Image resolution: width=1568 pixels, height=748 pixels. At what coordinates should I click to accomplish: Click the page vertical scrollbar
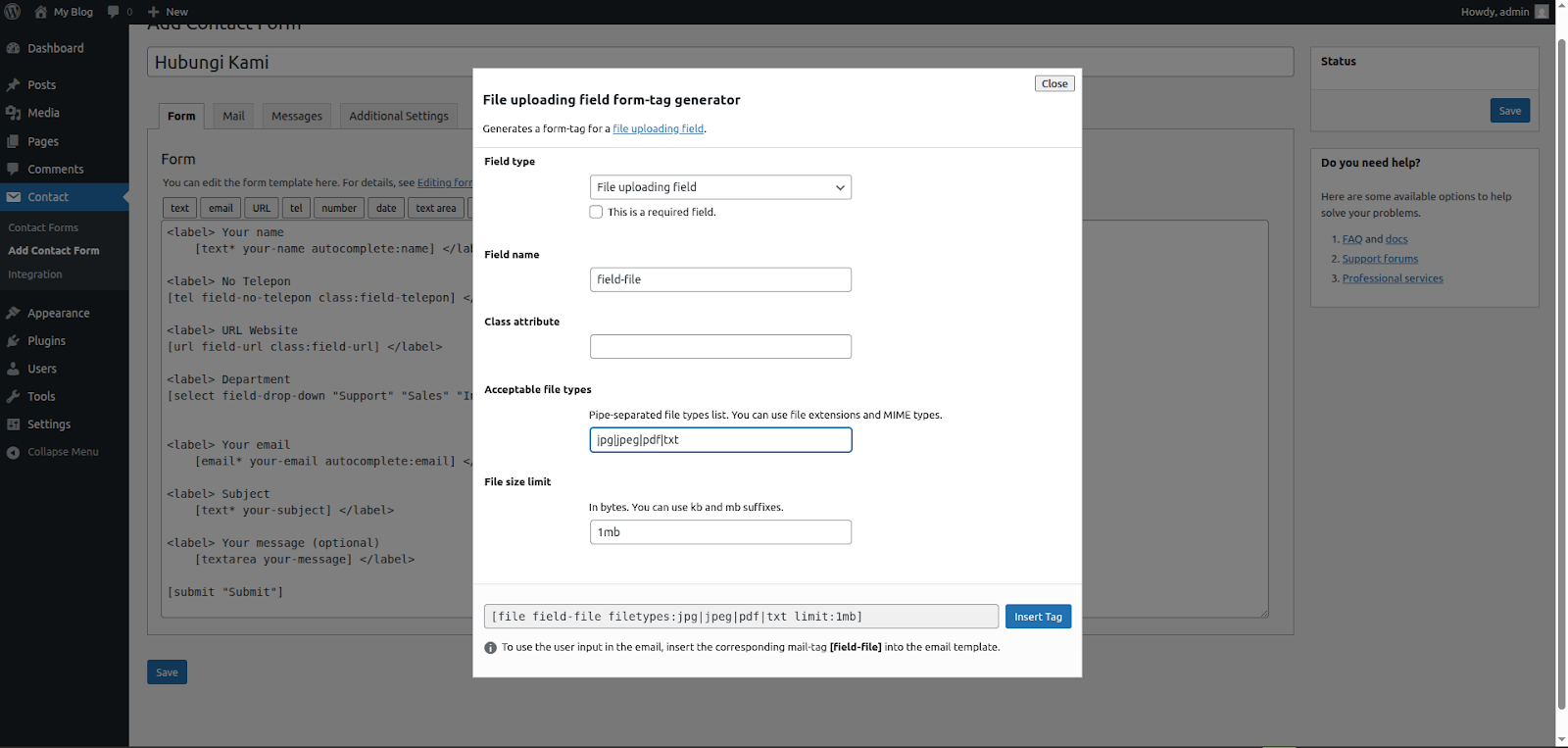(x=1561, y=373)
